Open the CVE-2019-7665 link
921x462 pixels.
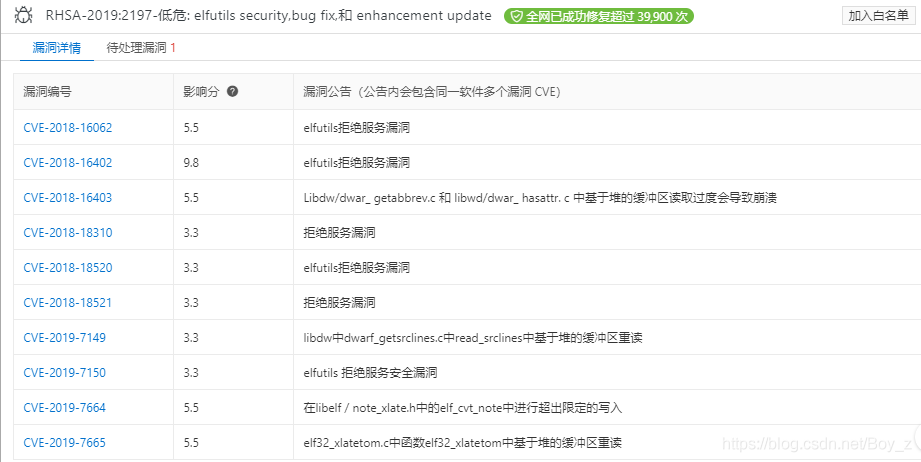pos(64,443)
